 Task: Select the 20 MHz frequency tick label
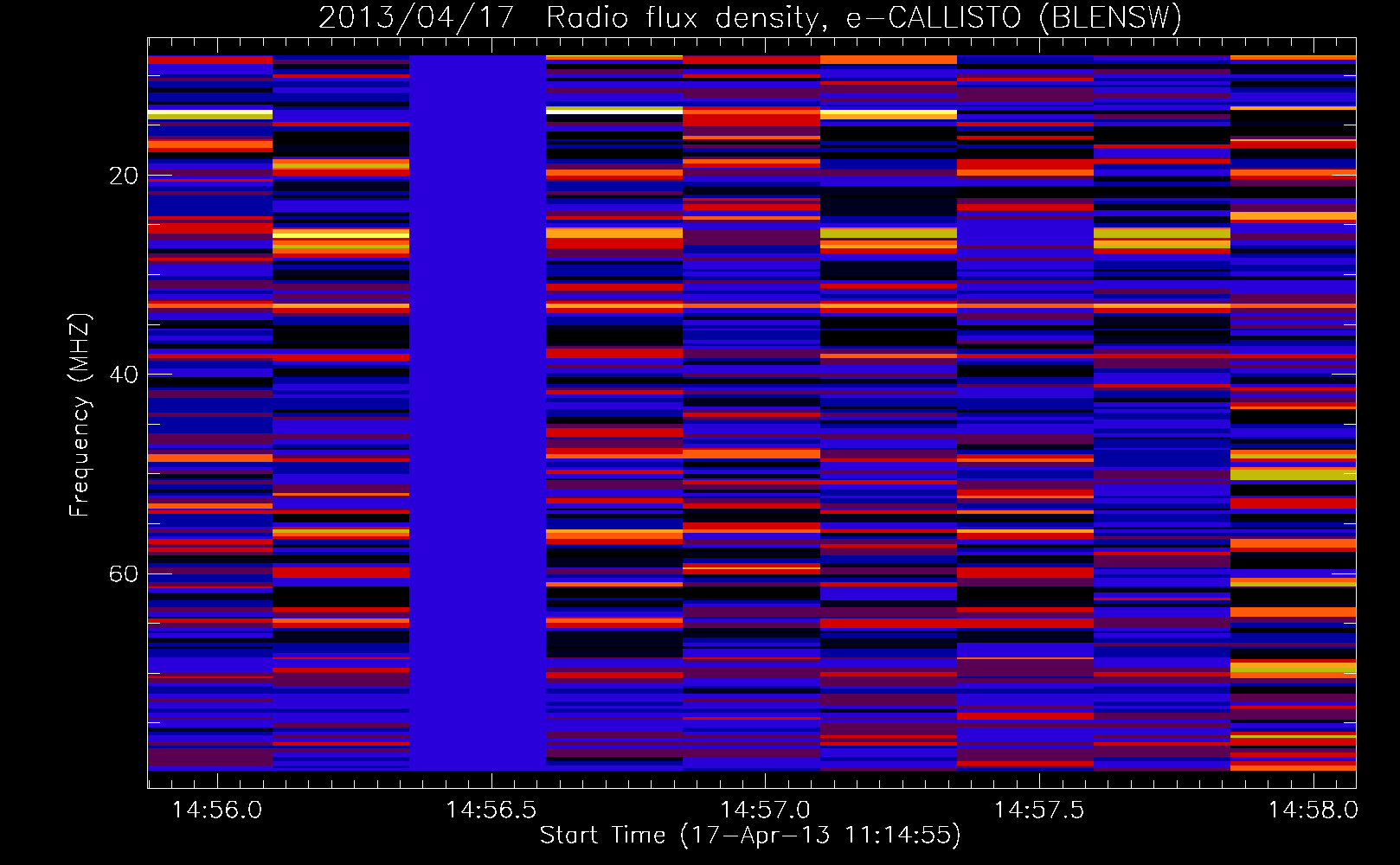coord(124,176)
